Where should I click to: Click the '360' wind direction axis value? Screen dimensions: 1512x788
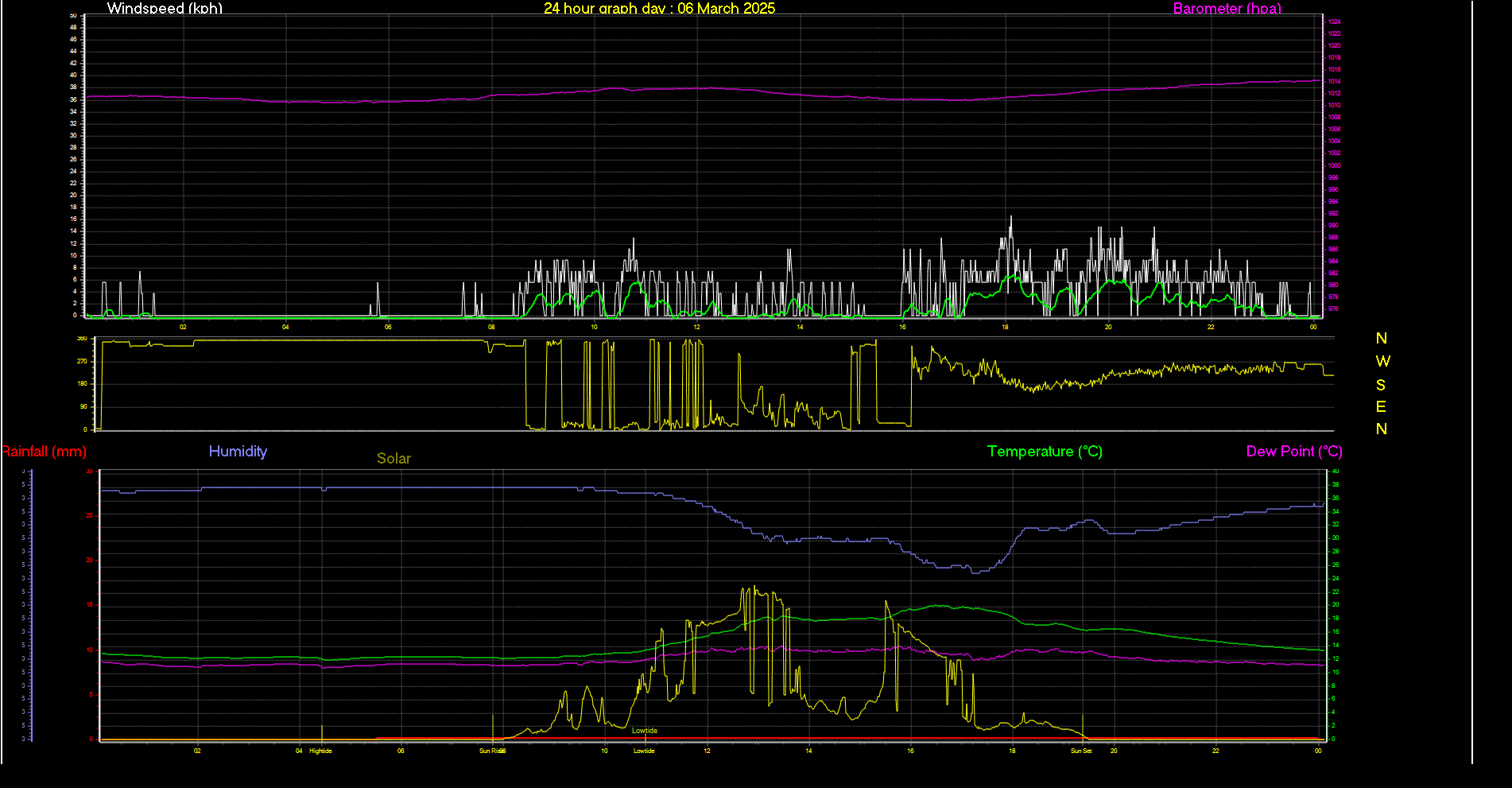coord(82,339)
